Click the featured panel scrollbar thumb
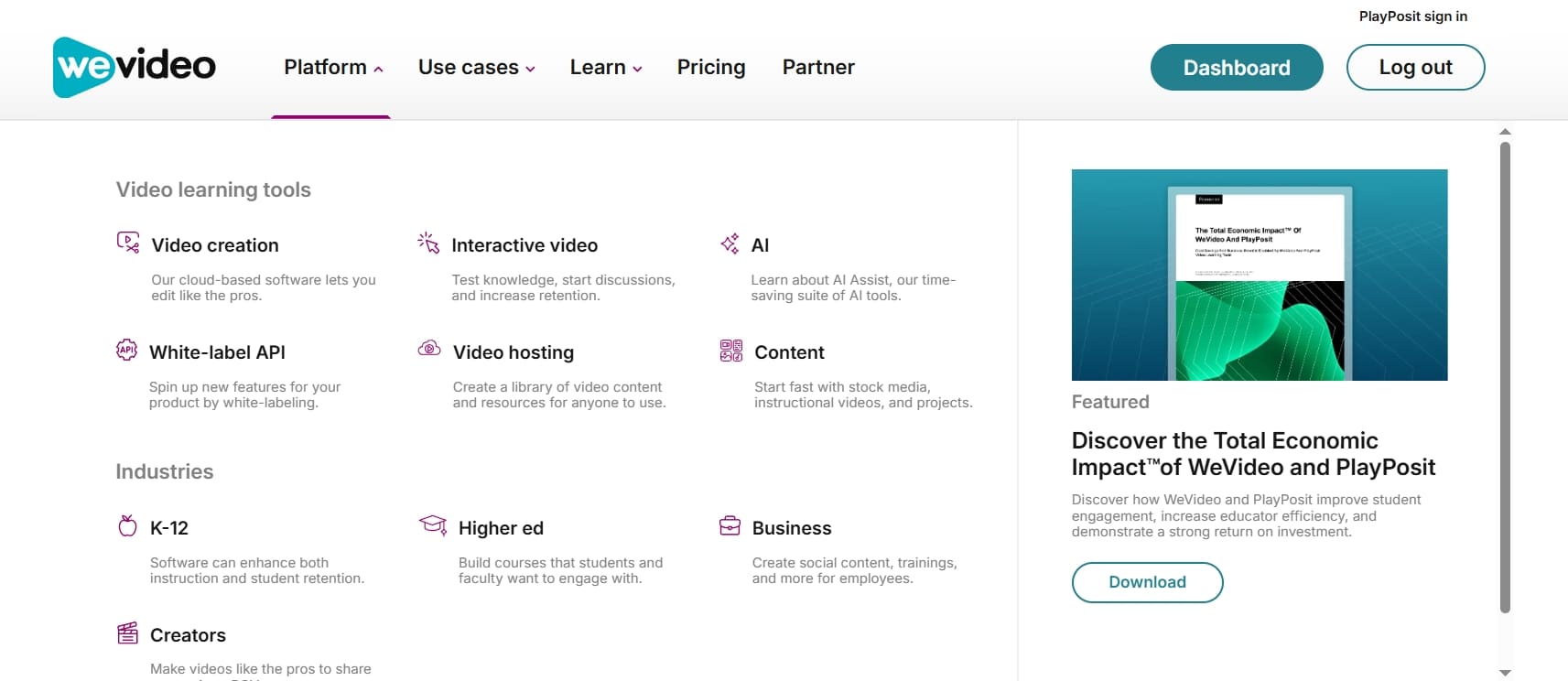 pos(1505,377)
